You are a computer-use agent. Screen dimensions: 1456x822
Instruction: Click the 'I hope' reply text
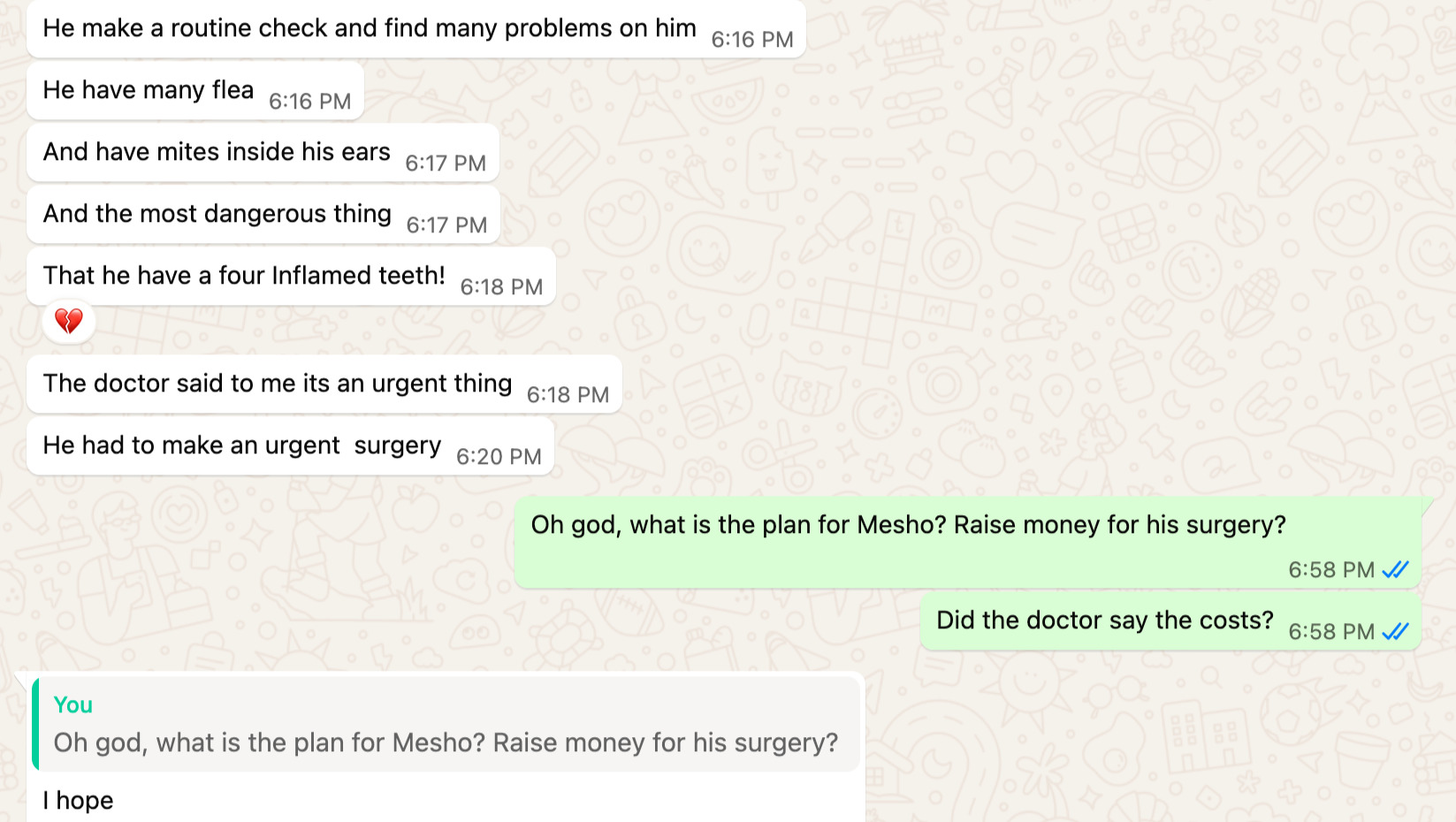pyautogui.click(x=79, y=801)
